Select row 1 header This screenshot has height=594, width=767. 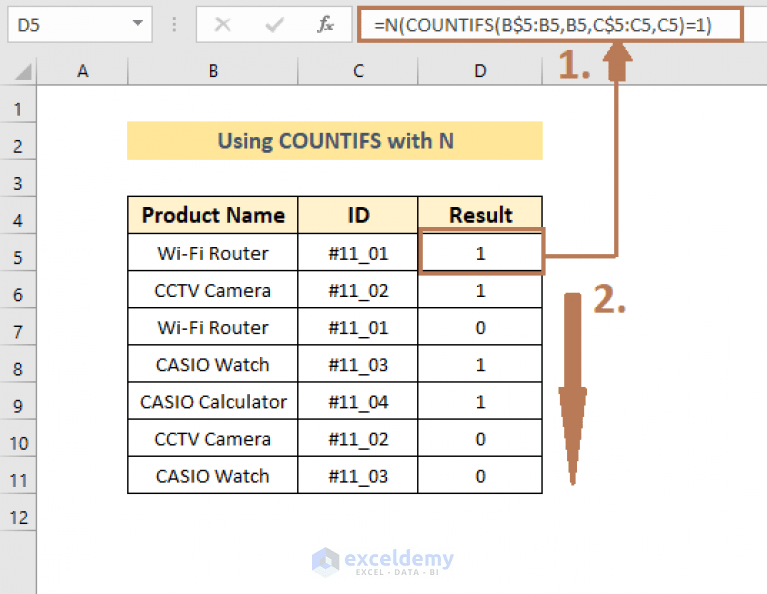point(18,104)
